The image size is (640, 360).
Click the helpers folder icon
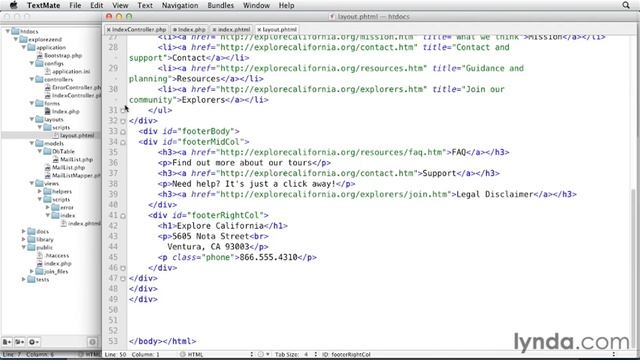pos(47,191)
